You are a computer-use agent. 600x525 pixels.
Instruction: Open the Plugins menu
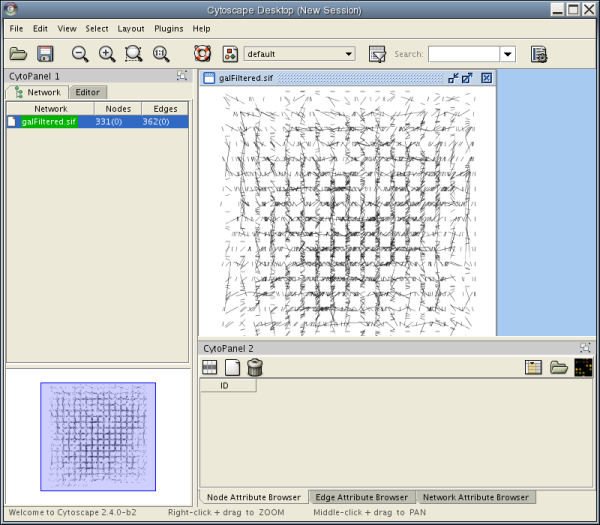click(168, 29)
